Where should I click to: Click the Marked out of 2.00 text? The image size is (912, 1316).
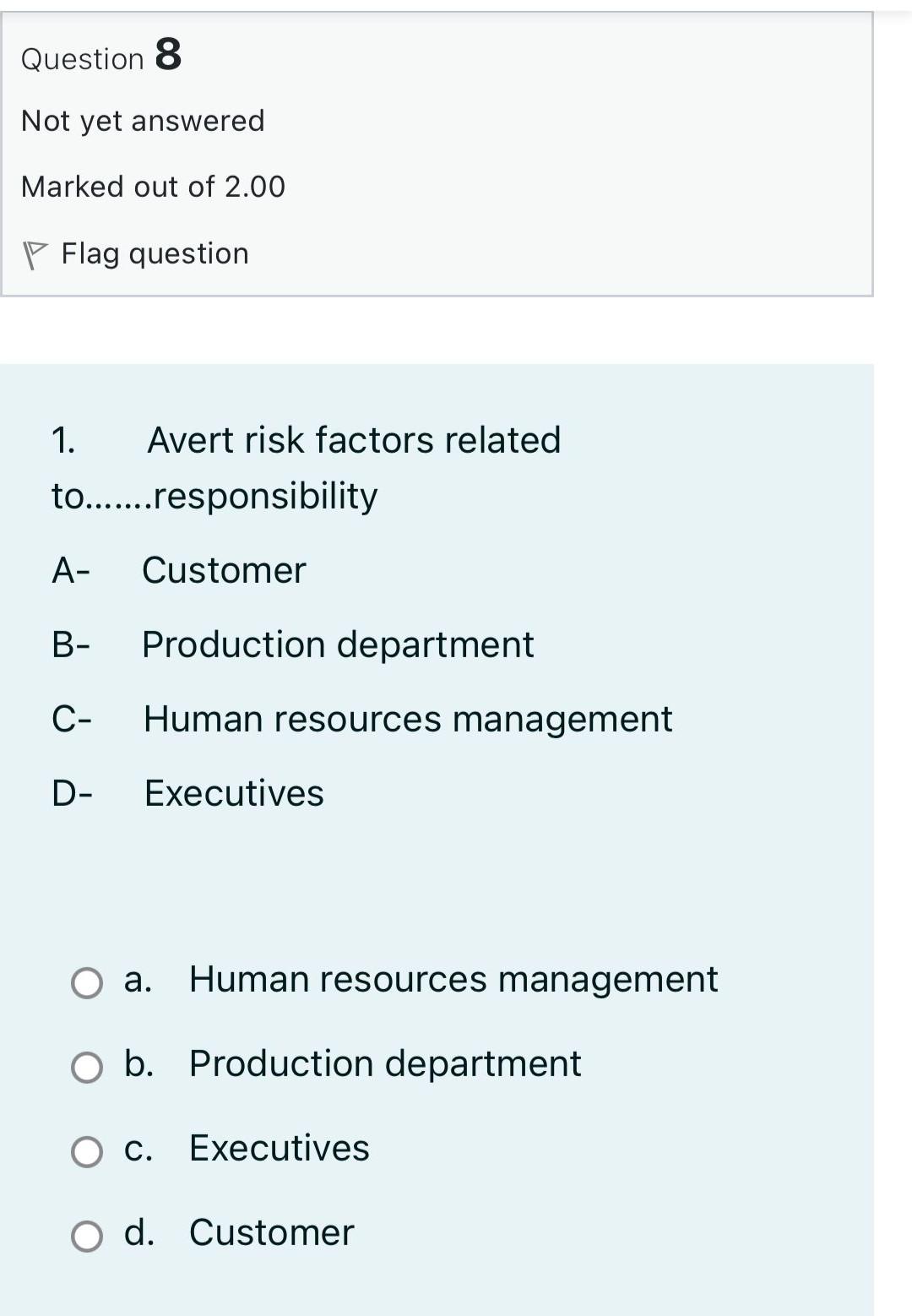click(153, 186)
